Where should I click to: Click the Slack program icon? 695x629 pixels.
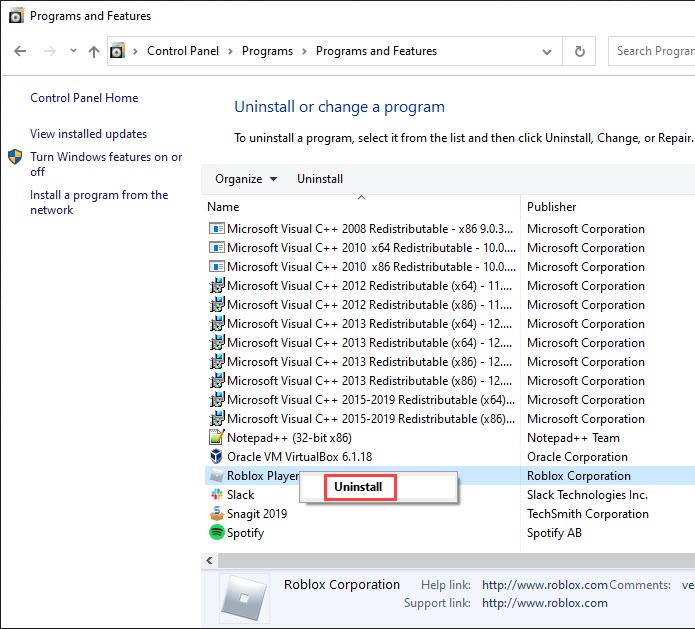click(x=217, y=495)
